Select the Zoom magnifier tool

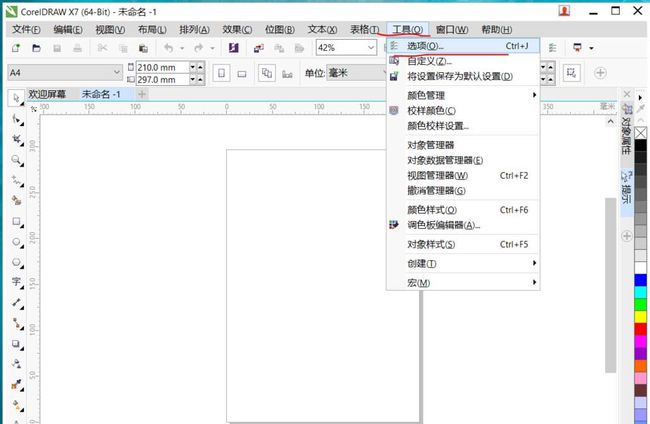(x=16, y=160)
